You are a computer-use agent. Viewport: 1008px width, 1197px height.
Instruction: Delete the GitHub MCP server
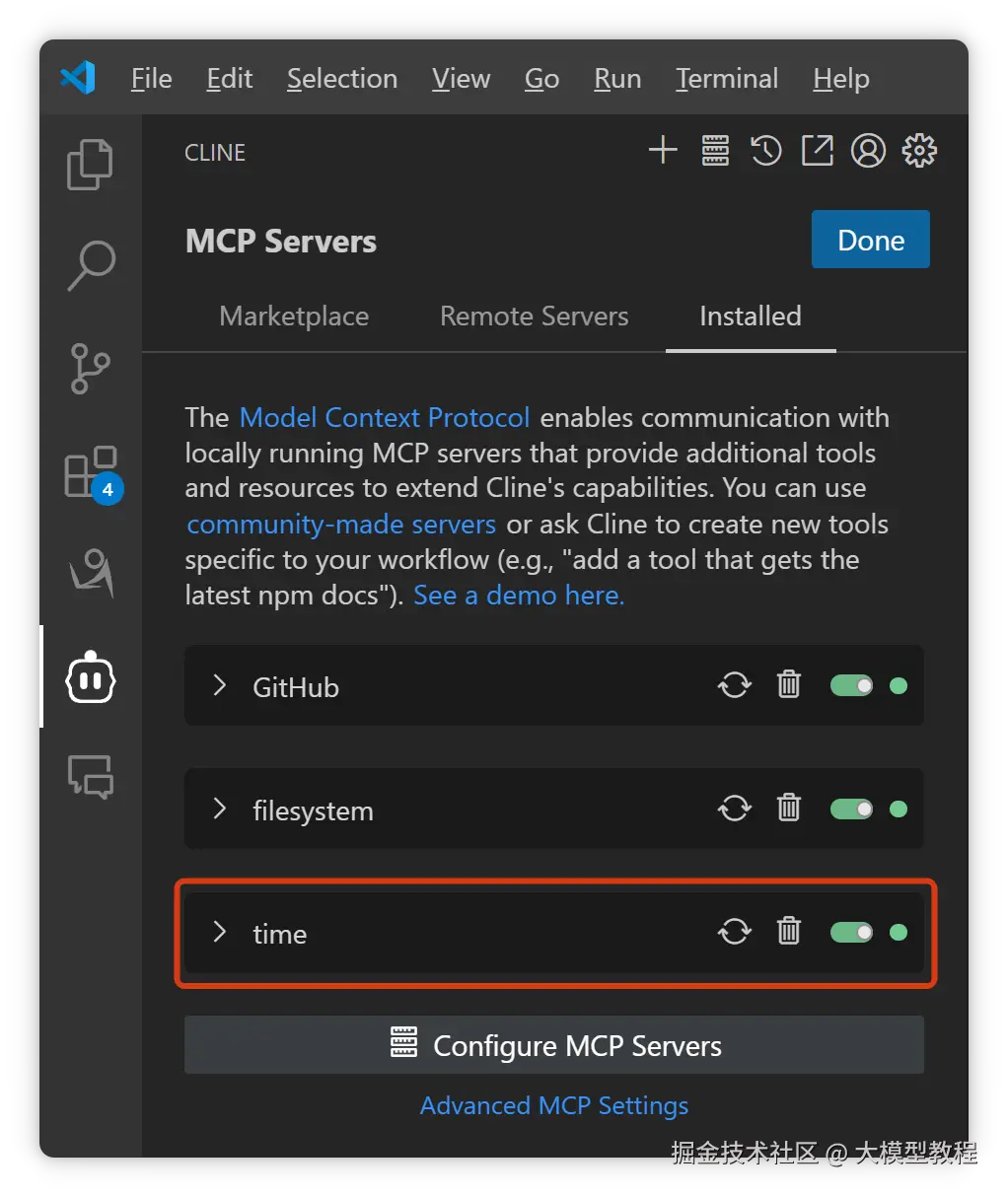point(789,684)
